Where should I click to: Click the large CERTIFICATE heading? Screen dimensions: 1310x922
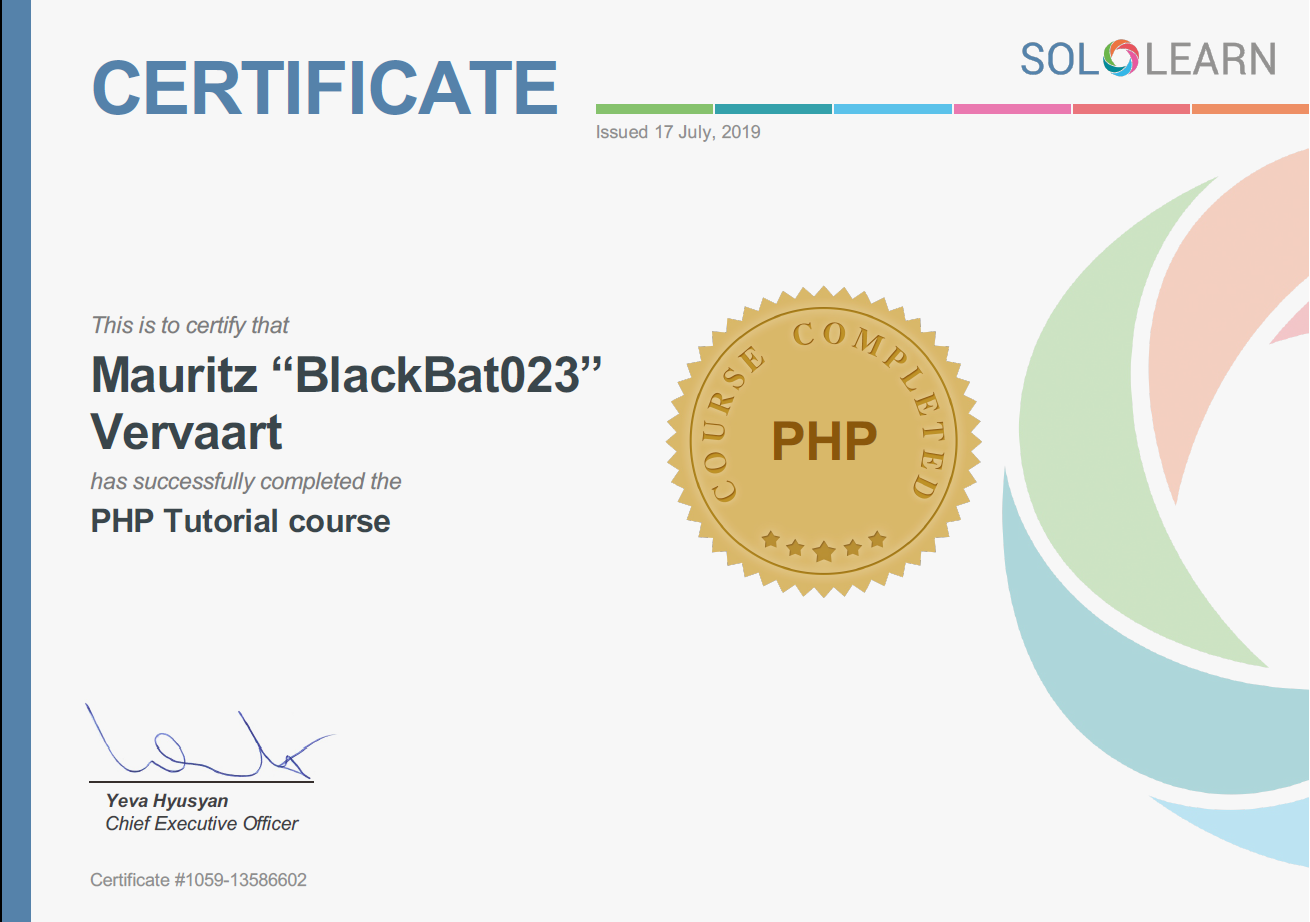(x=325, y=88)
